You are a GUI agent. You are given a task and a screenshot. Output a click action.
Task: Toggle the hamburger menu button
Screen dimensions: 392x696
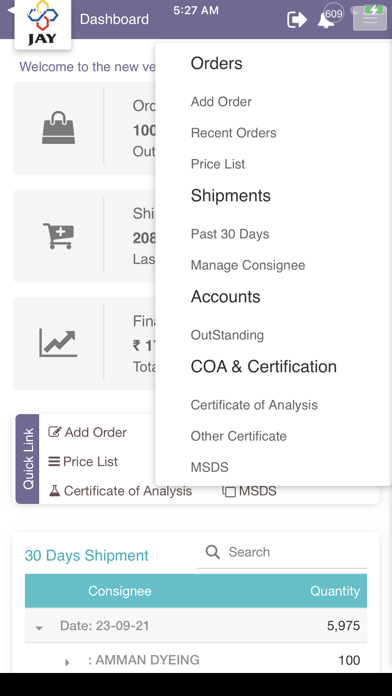pos(370,19)
